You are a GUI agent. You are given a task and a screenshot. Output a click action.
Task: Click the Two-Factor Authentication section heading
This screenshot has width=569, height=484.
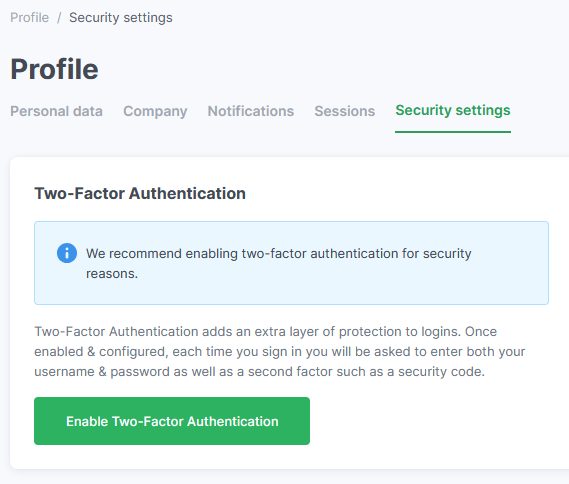pyautogui.click(x=140, y=193)
